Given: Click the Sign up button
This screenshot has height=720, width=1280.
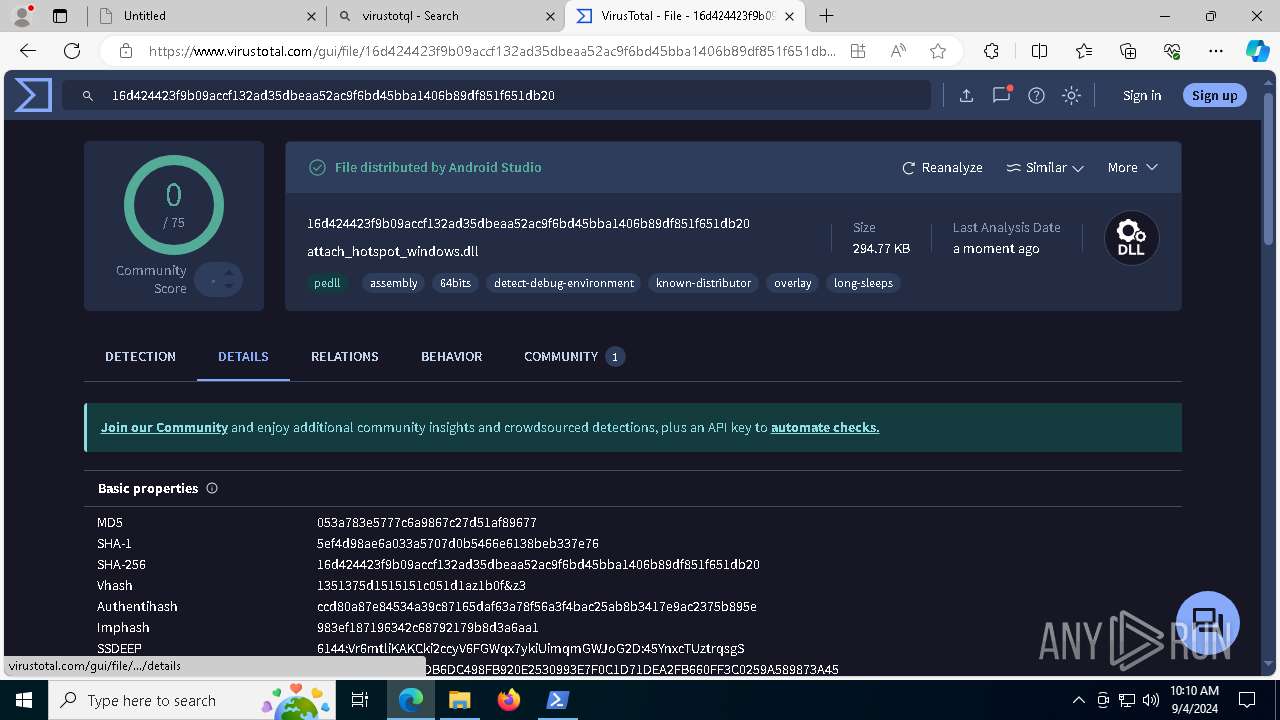Looking at the screenshot, I should (x=1215, y=95).
